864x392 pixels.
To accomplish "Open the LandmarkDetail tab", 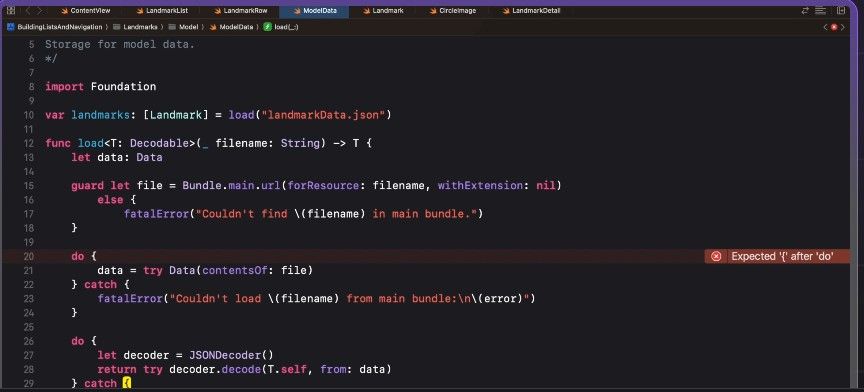I will coord(531,10).
